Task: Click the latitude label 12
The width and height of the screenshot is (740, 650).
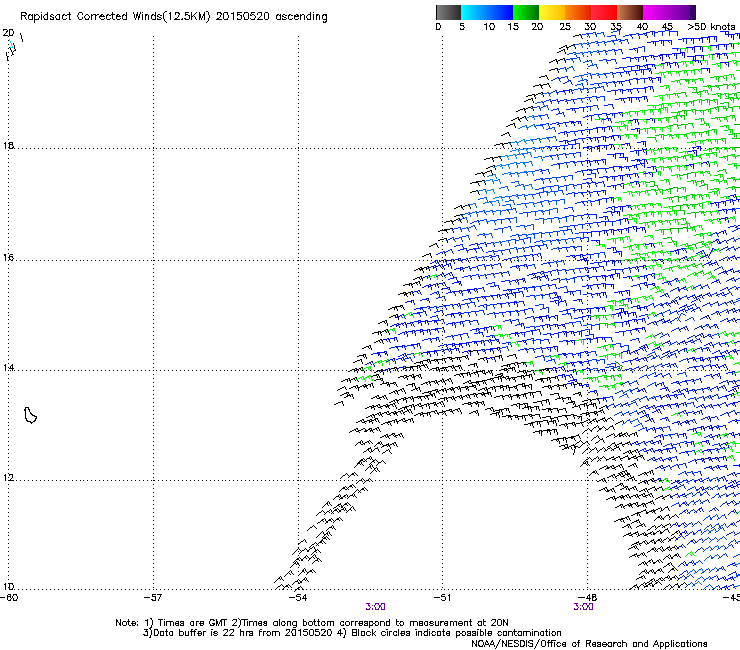Action: [x=8, y=477]
